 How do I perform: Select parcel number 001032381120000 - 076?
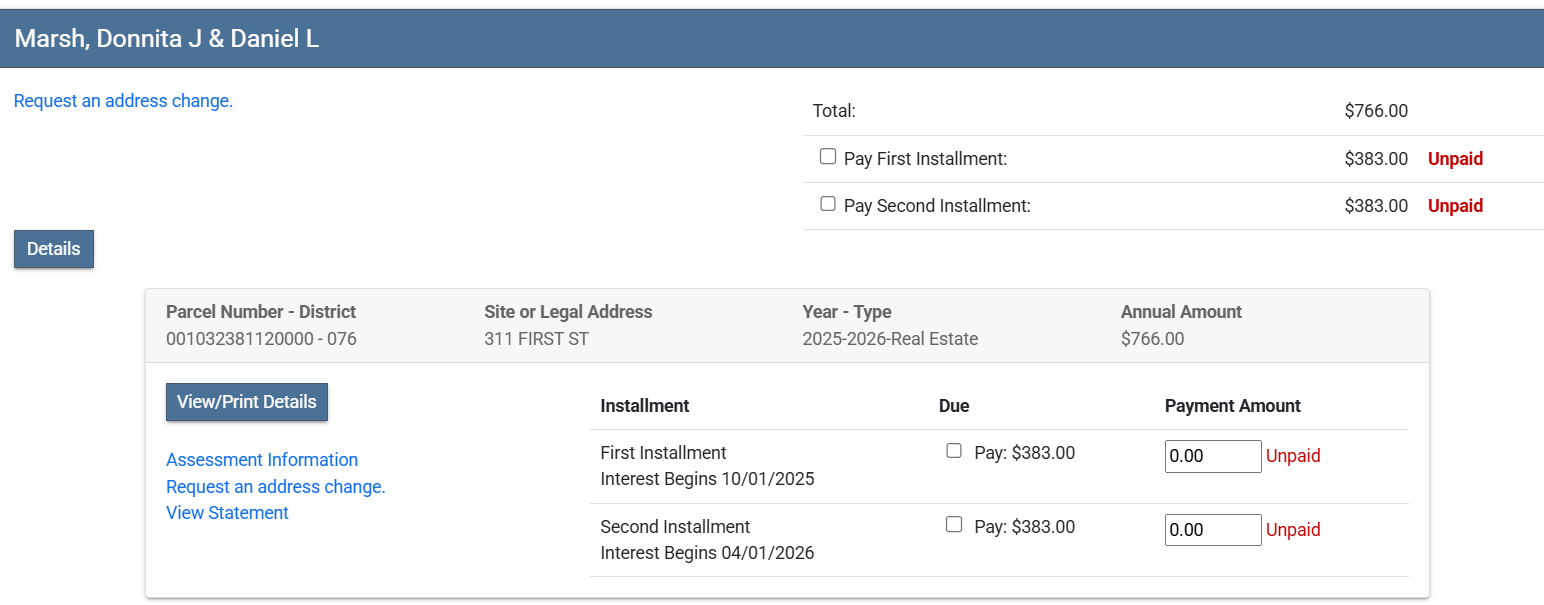261,339
